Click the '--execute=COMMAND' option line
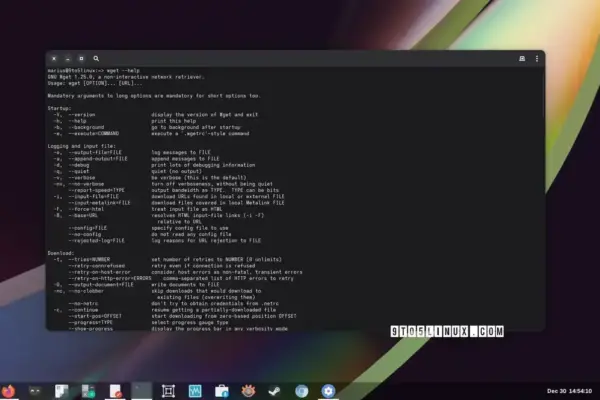The image size is (600, 400). tap(152, 134)
